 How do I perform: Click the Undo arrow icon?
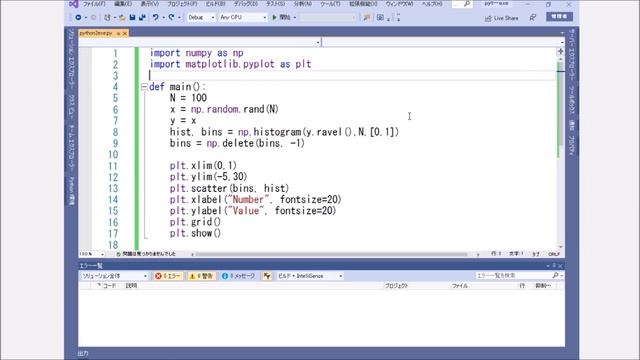(156, 18)
